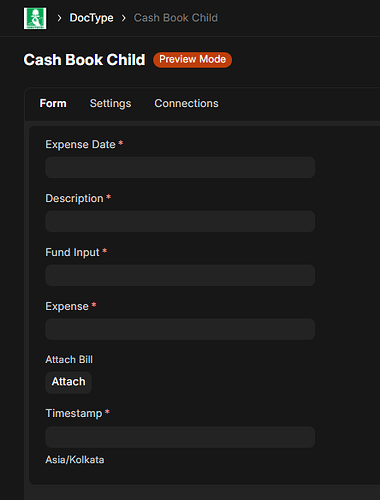Click the Attach Bill label

click(69, 359)
